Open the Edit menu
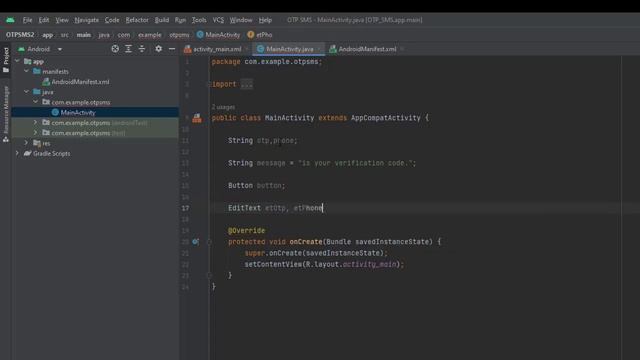Screen dimensions: 640x360 click(44, 20)
